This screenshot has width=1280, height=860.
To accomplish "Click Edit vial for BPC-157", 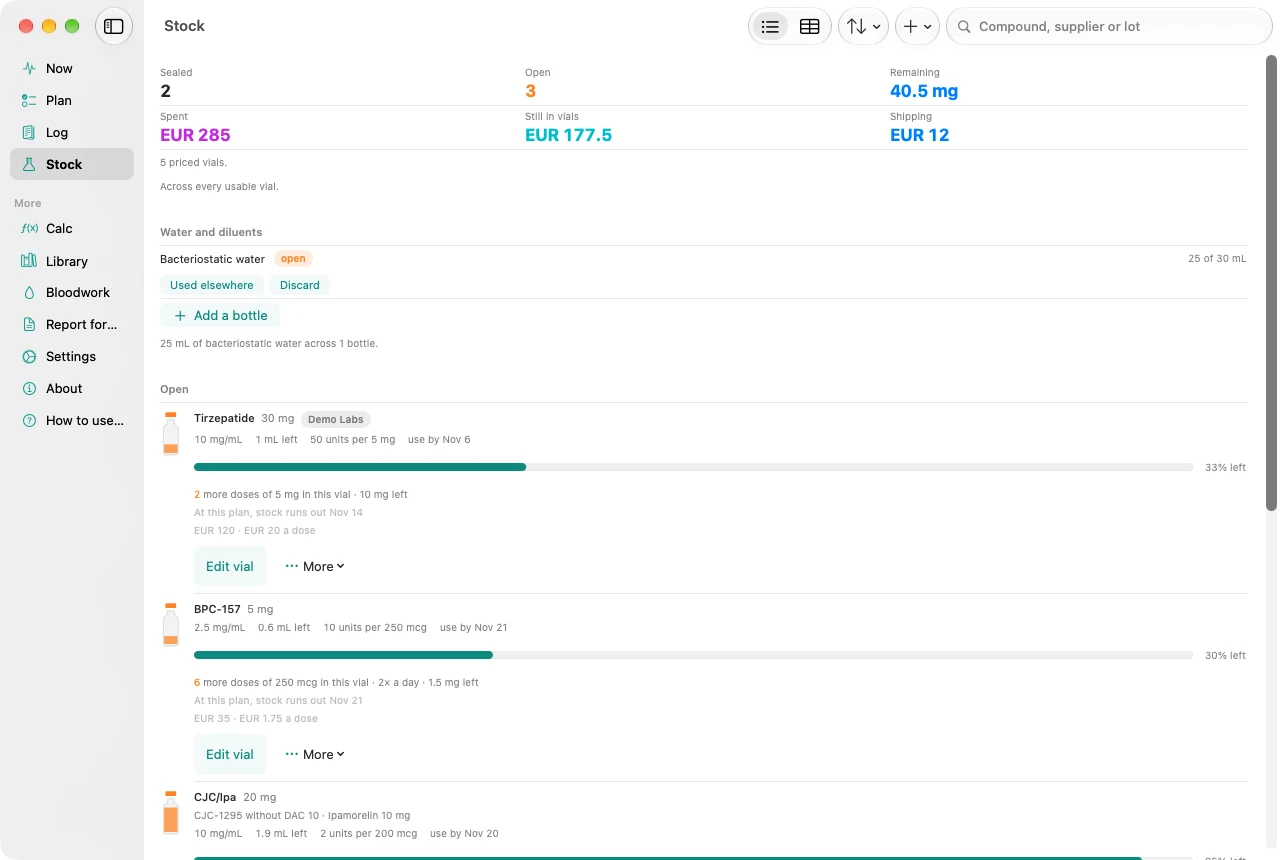I will pyautogui.click(x=230, y=755).
